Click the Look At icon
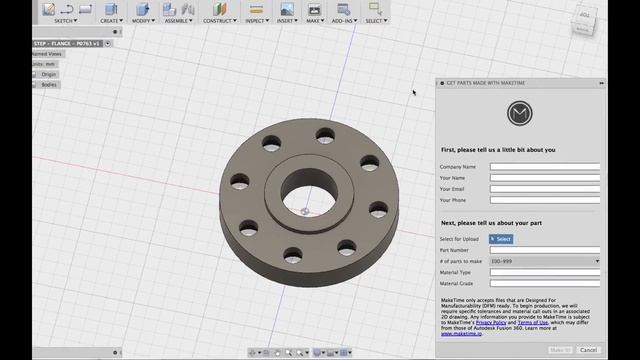The height and width of the screenshot is (360, 640). [266, 353]
